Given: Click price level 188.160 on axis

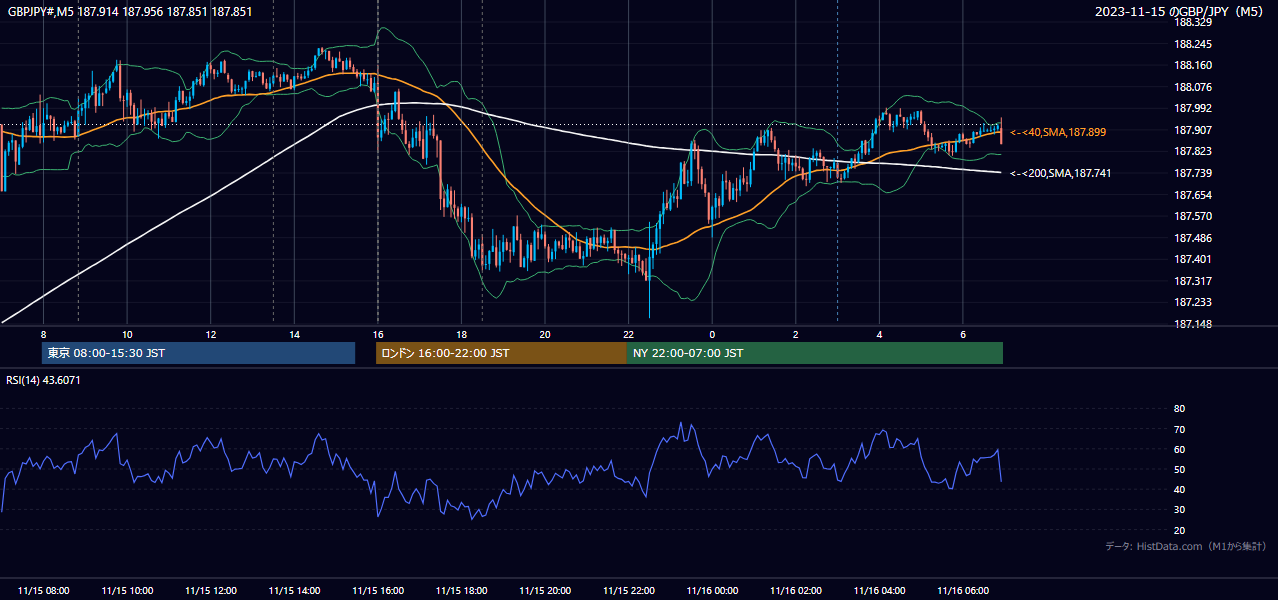Looking at the screenshot, I should click(1193, 66).
